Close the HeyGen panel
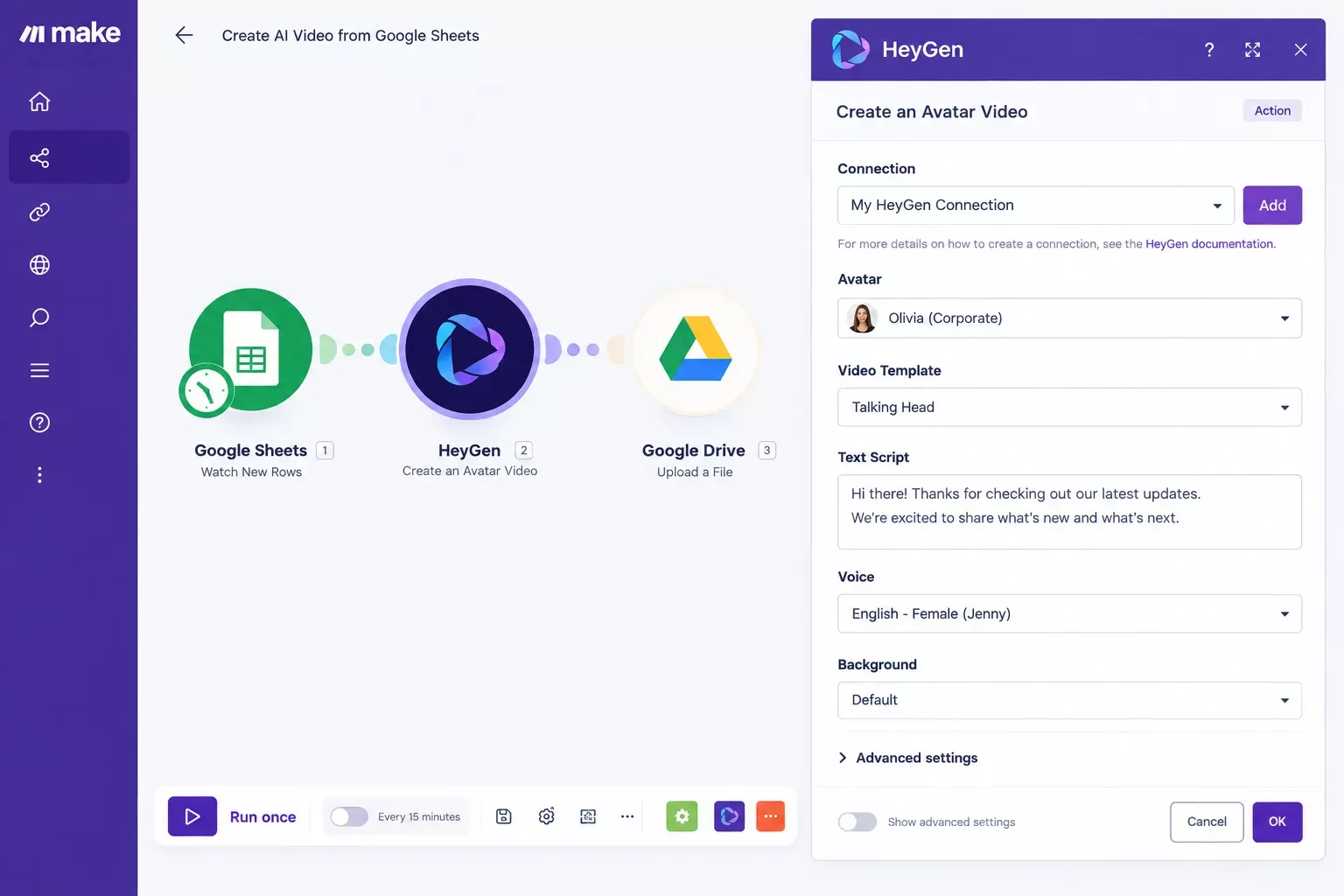 [1300, 50]
